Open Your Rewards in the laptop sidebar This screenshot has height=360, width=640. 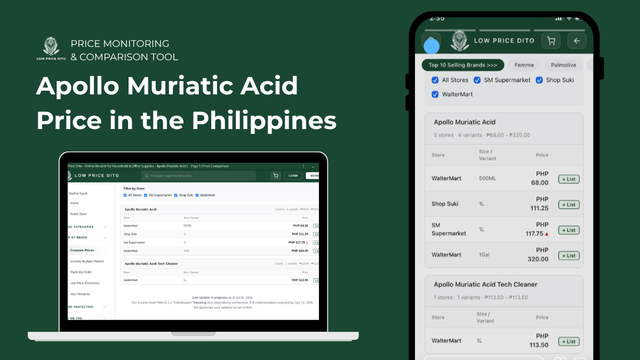(x=80, y=294)
